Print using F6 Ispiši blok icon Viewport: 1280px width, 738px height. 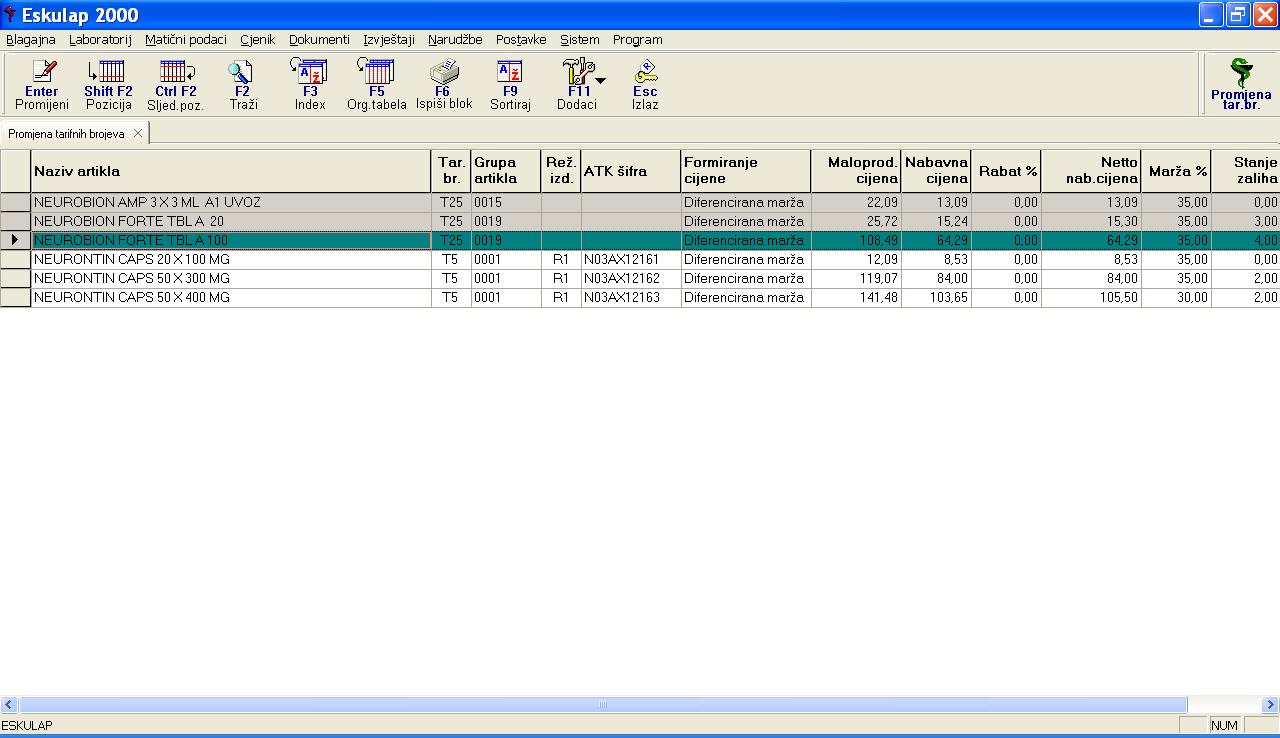pyautogui.click(x=444, y=84)
